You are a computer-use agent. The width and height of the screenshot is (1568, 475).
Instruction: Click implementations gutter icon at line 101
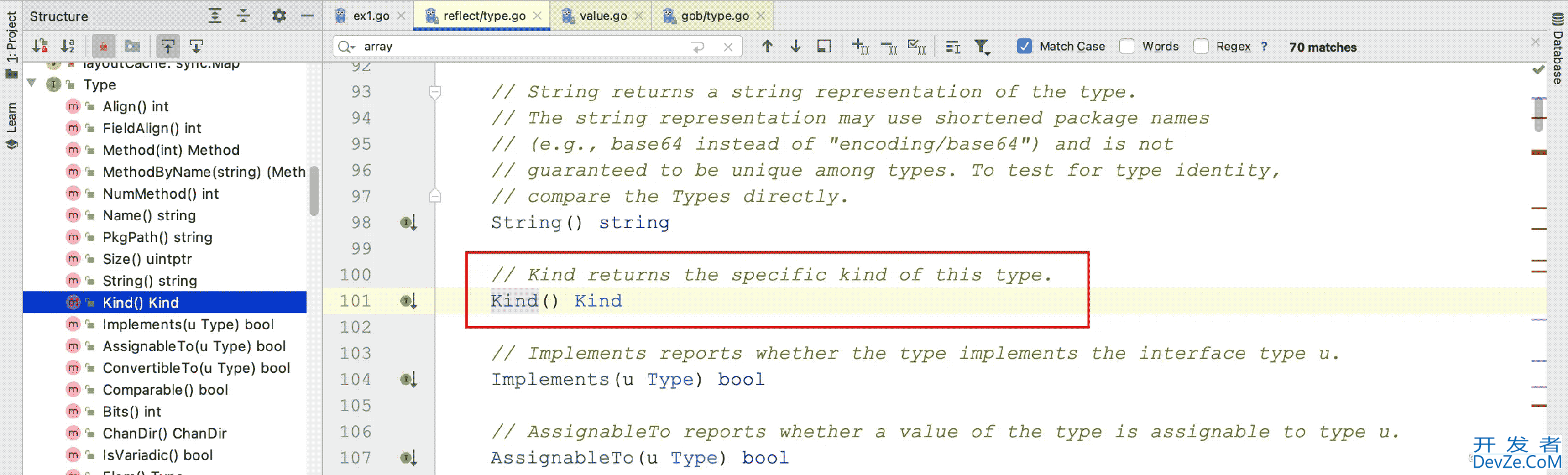409,302
